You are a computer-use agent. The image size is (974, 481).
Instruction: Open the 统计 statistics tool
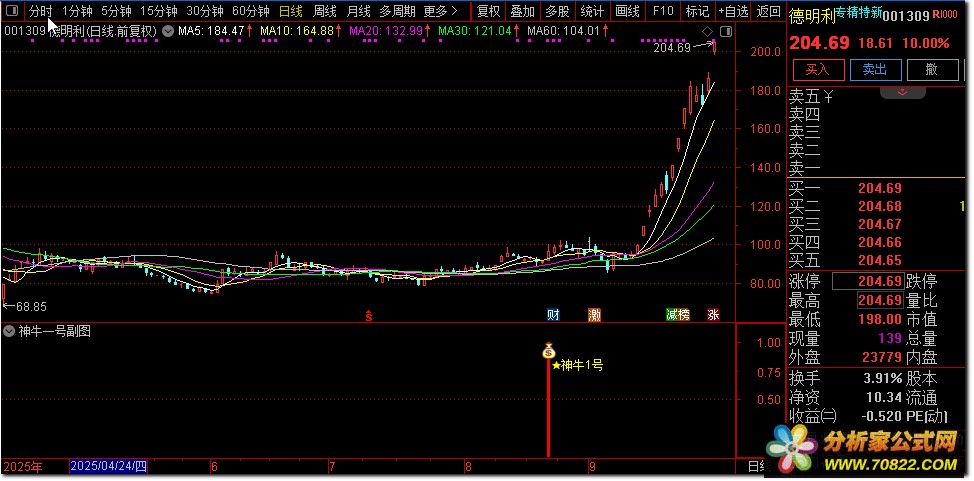pyautogui.click(x=592, y=11)
